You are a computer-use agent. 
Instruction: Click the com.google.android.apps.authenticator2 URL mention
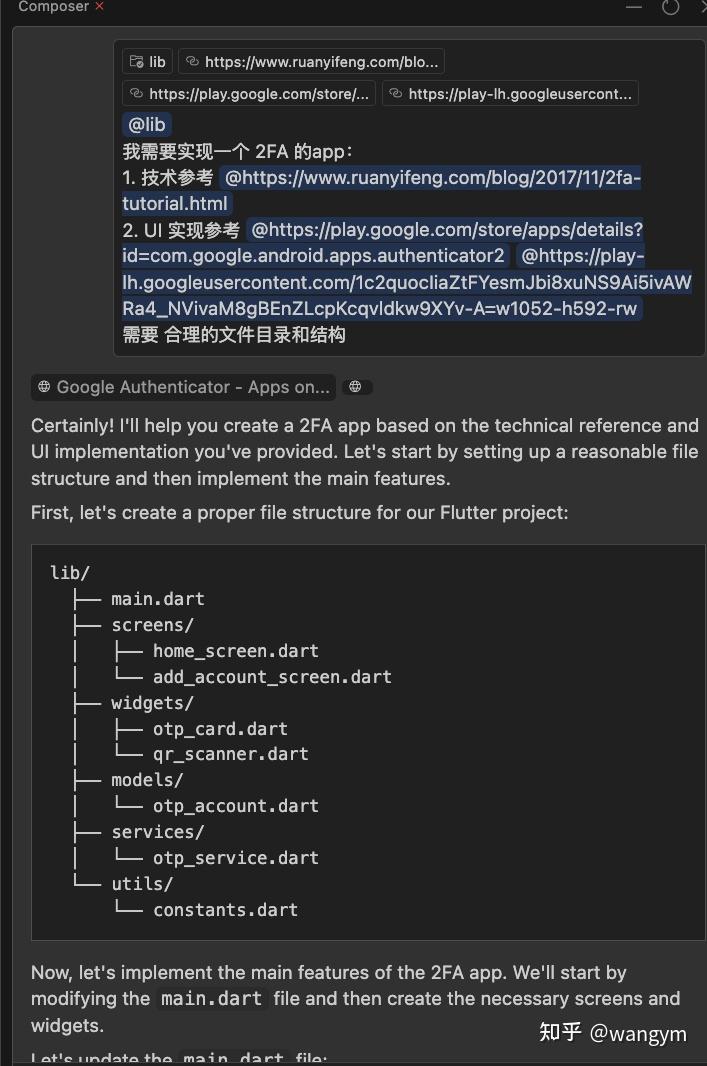383,243
